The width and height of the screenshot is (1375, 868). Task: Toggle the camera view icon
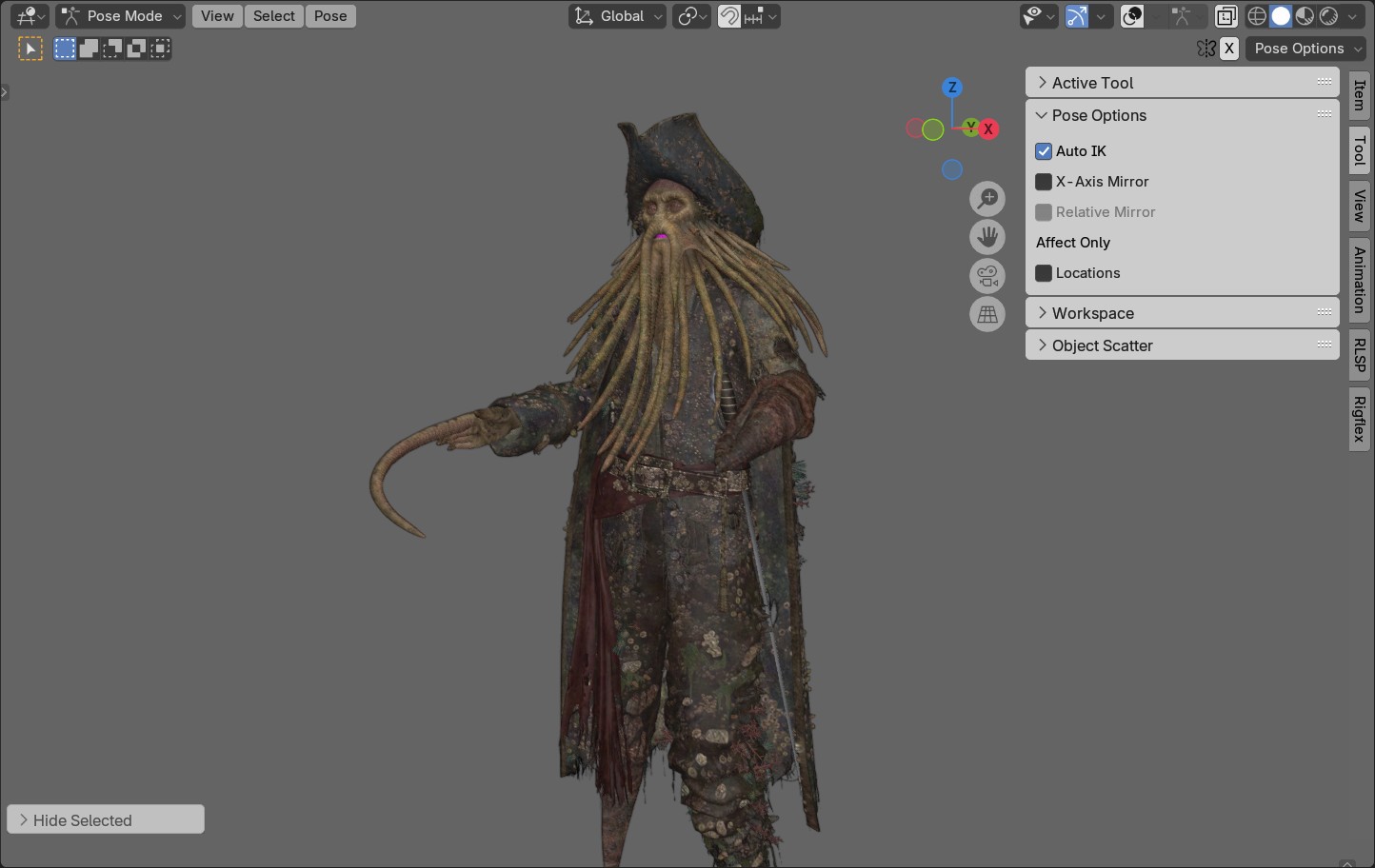pos(987,276)
